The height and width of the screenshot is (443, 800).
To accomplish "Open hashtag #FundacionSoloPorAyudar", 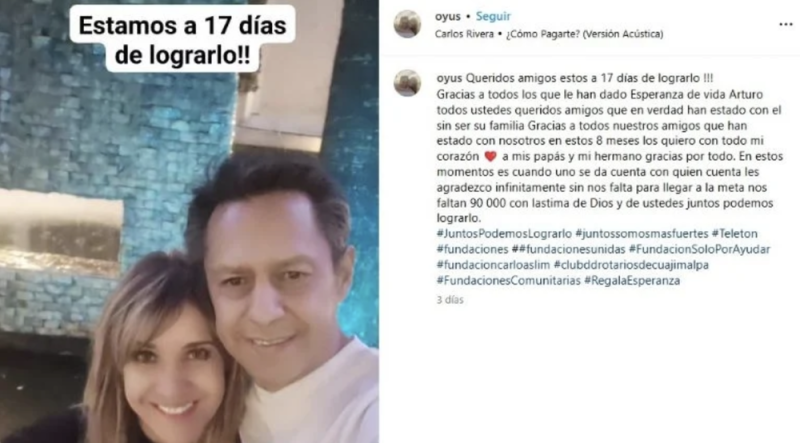I will [x=699, y=250].
